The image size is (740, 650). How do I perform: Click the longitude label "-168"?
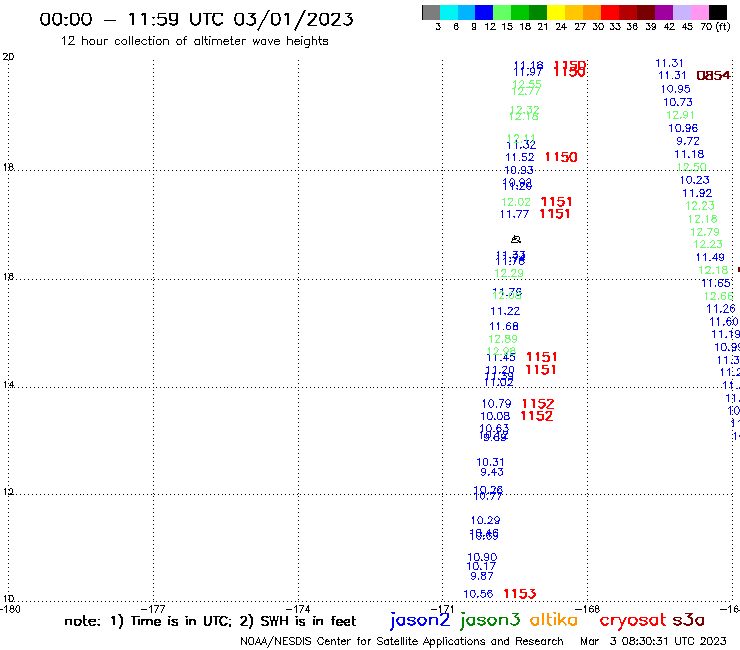[588, 609]
